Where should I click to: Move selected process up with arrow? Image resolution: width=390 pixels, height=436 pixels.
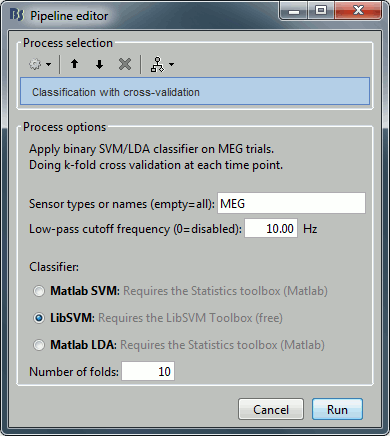(74, 64)
